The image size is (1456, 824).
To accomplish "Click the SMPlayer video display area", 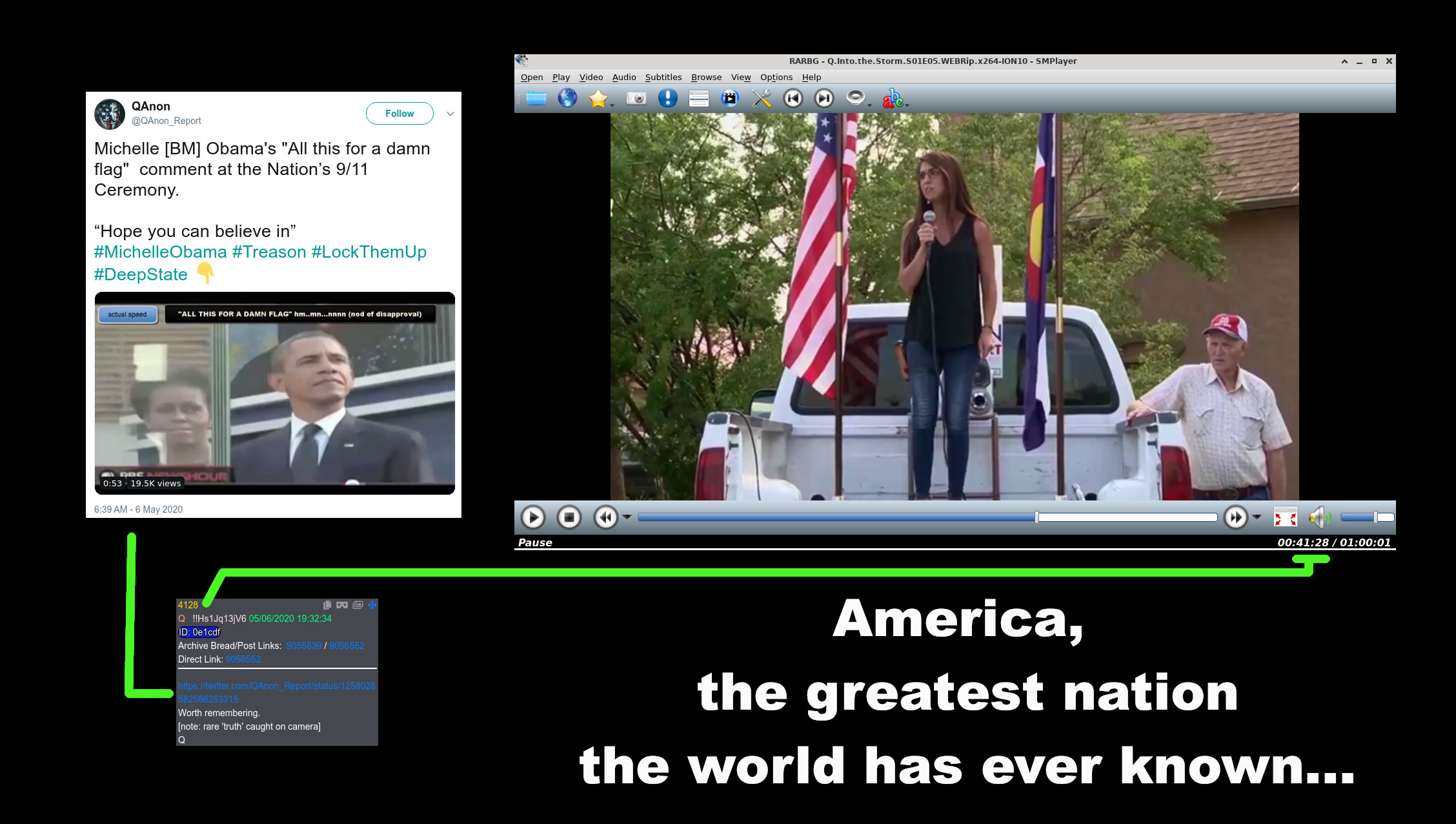I will 955,307.
